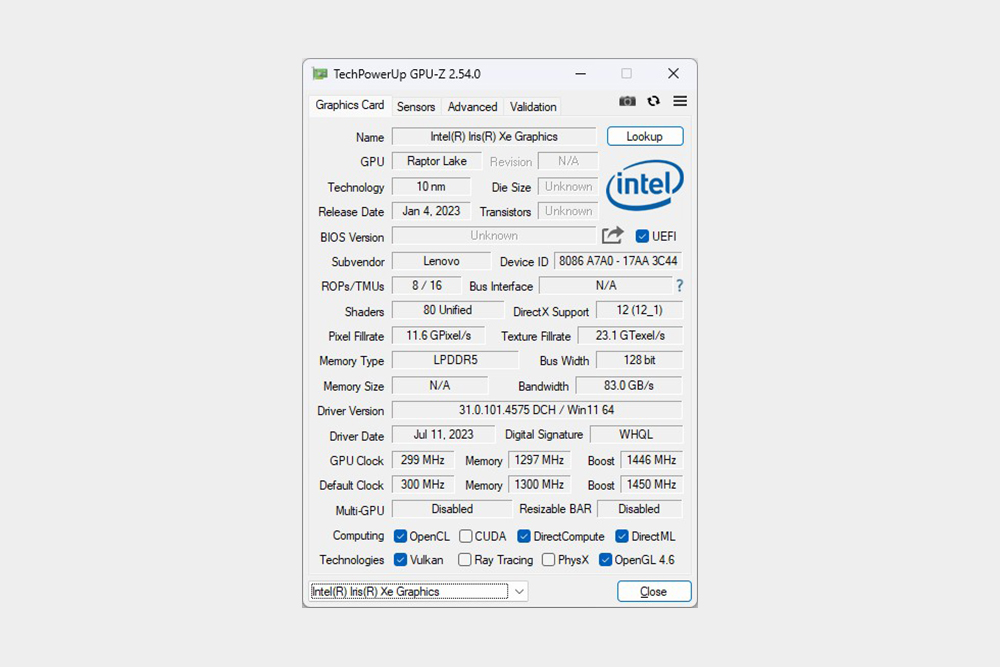Click the refresh arrows icon
Image resolution: width=1000 pixels, height=667 pixels.
(654, 101)
